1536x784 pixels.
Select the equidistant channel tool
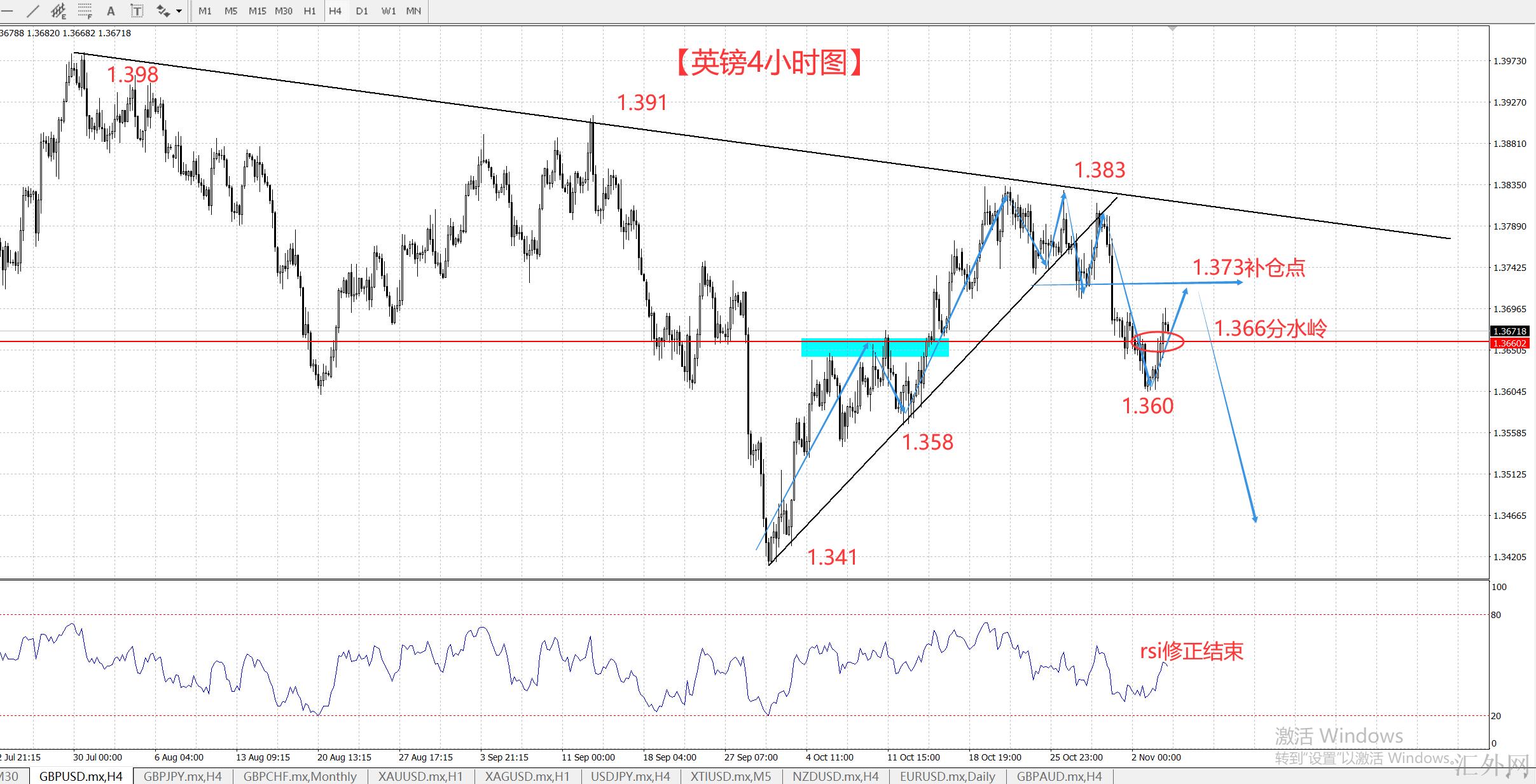click(x=59, y=11)
